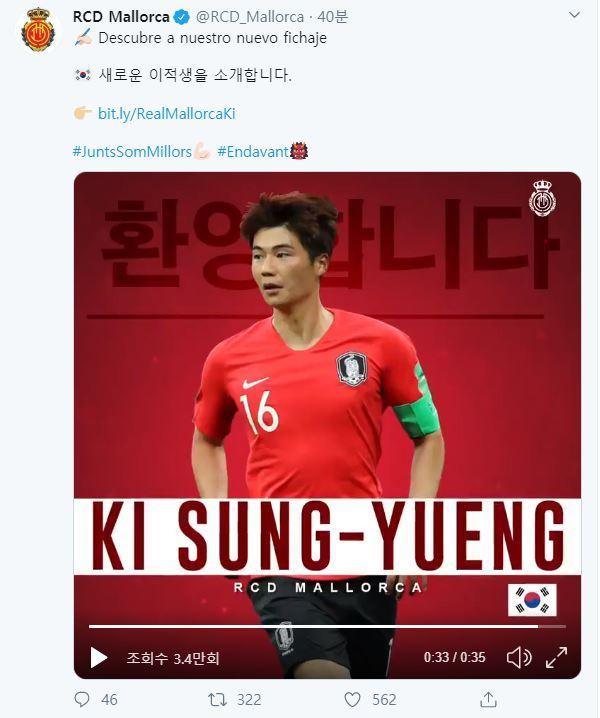Play the video with the play button

[x=98, y=658]
